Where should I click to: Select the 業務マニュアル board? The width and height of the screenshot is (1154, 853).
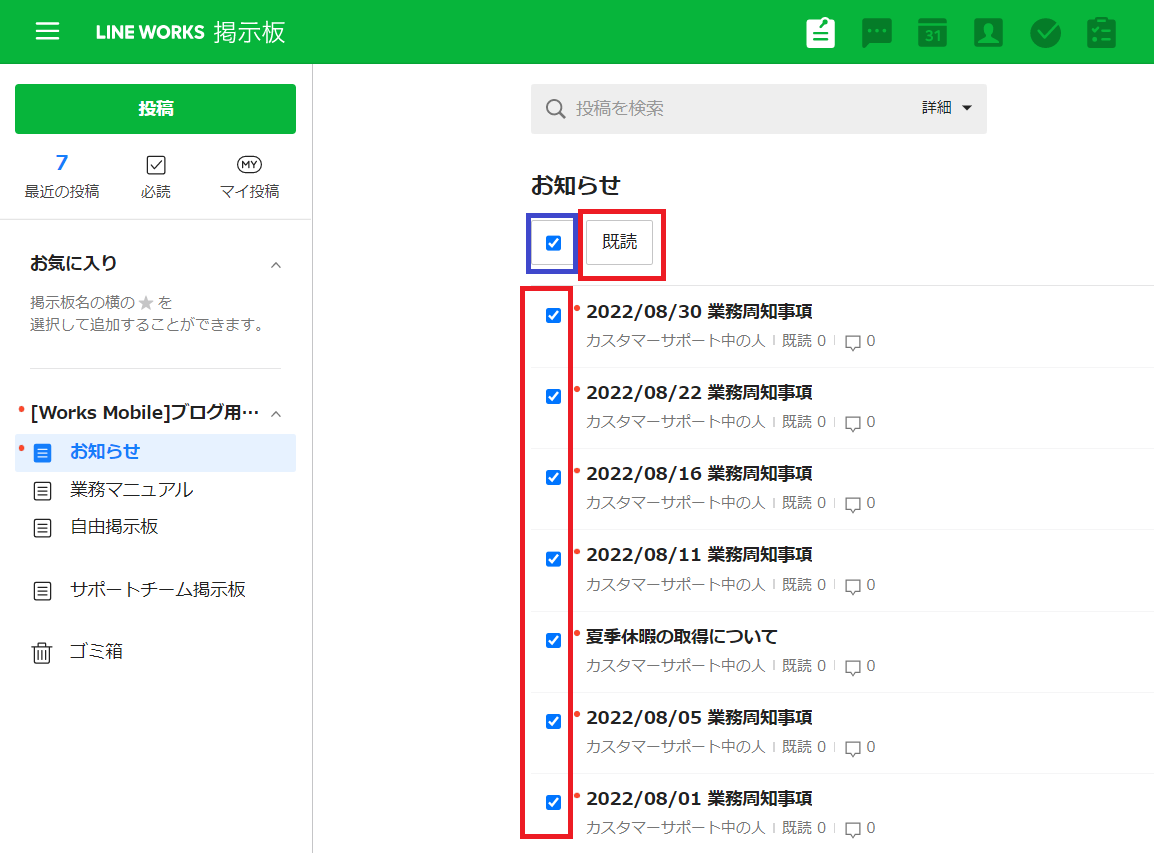tap(131, 490)
